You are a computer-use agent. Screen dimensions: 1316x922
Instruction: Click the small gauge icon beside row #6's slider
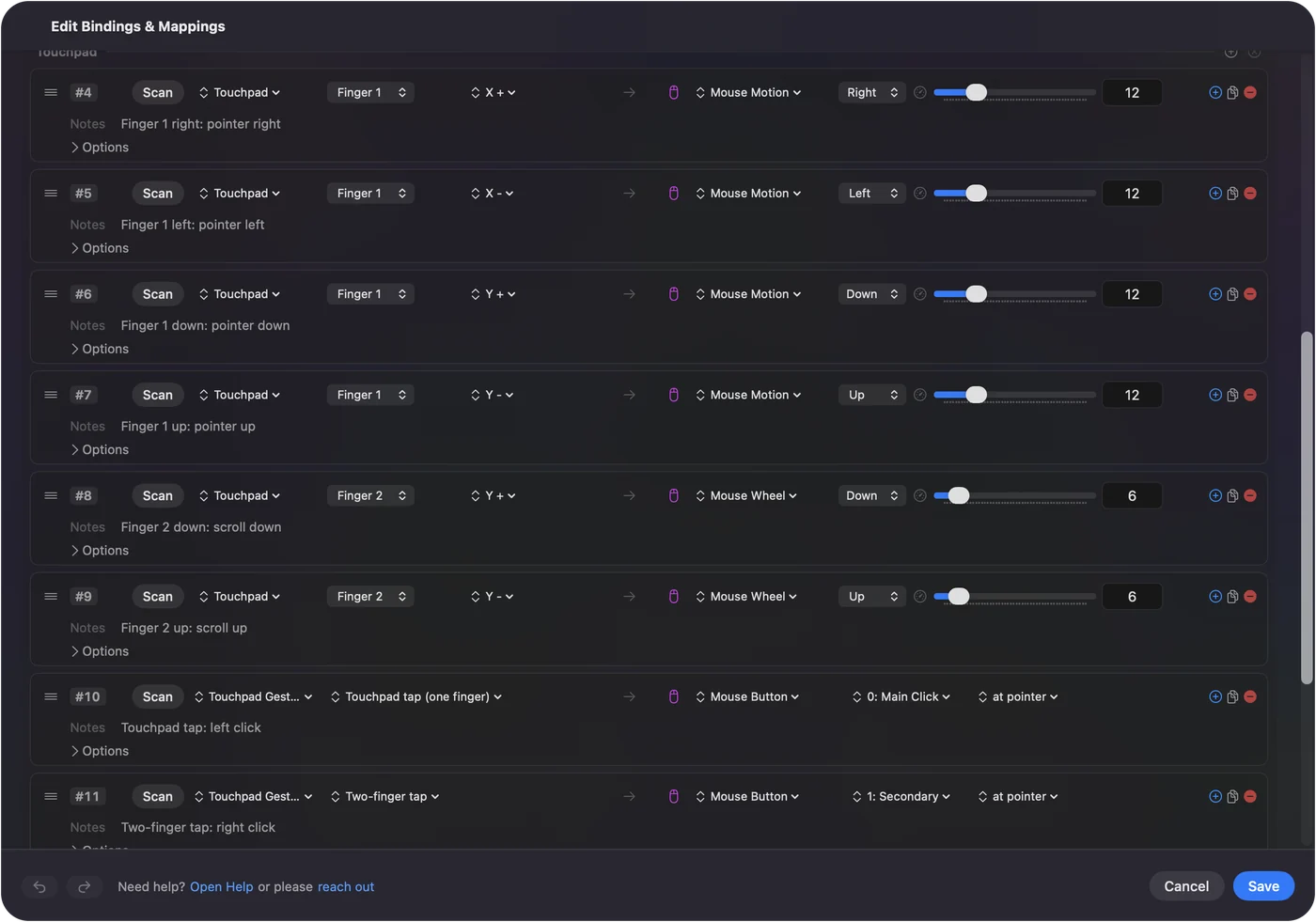click(x=920, y=294)
